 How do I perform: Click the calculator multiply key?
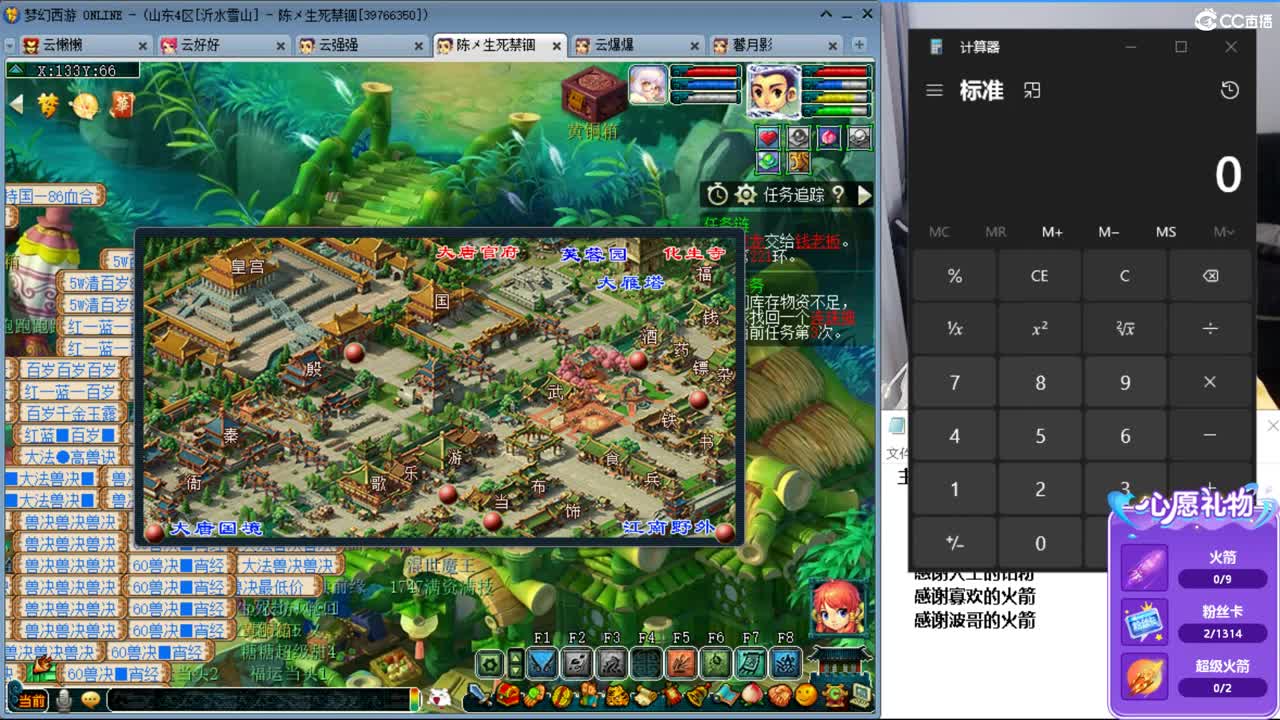pos(1210,382)
